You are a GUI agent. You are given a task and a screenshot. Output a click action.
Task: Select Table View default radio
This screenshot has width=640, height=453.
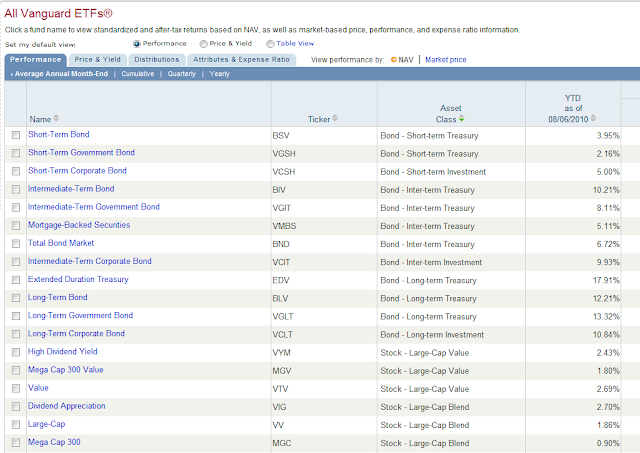(x=270, y=44)
